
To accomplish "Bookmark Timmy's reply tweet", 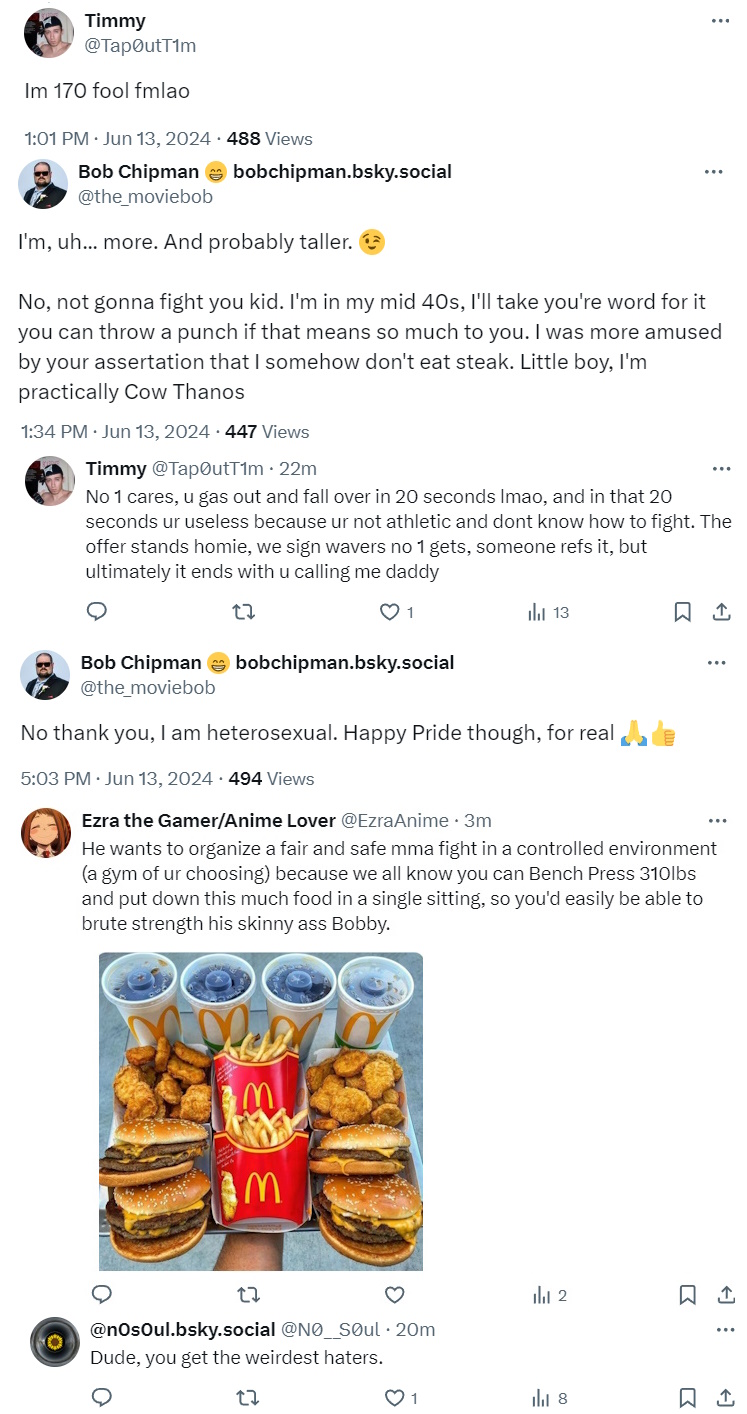I will (x=683, y=612).
